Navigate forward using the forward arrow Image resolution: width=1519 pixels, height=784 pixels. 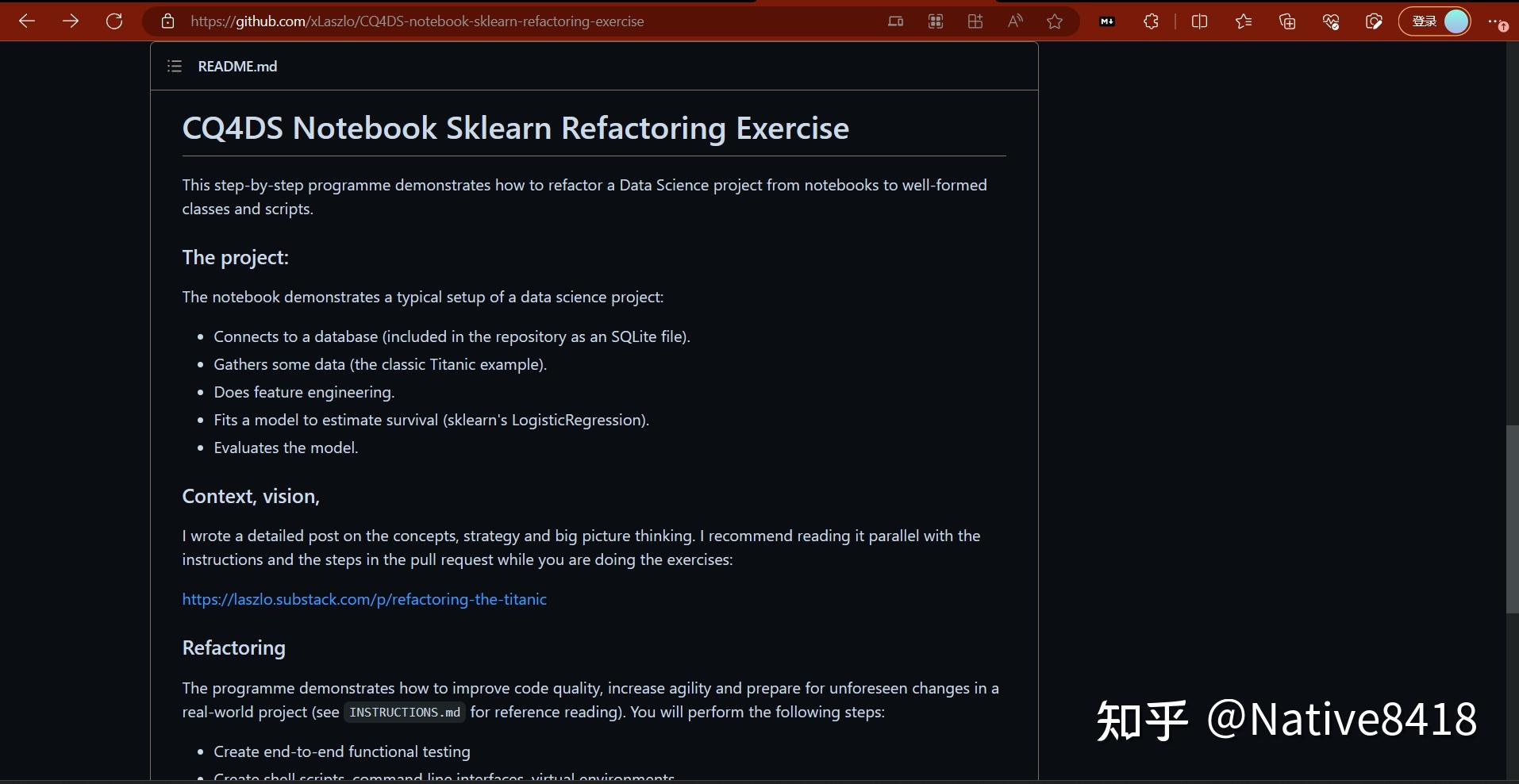point(71,21)
